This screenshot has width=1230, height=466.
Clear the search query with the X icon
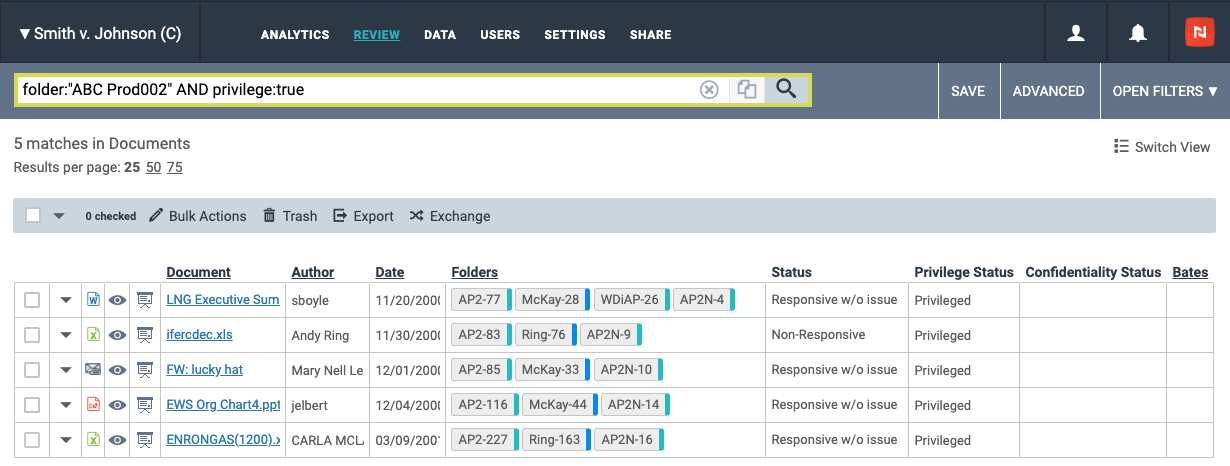709,90
